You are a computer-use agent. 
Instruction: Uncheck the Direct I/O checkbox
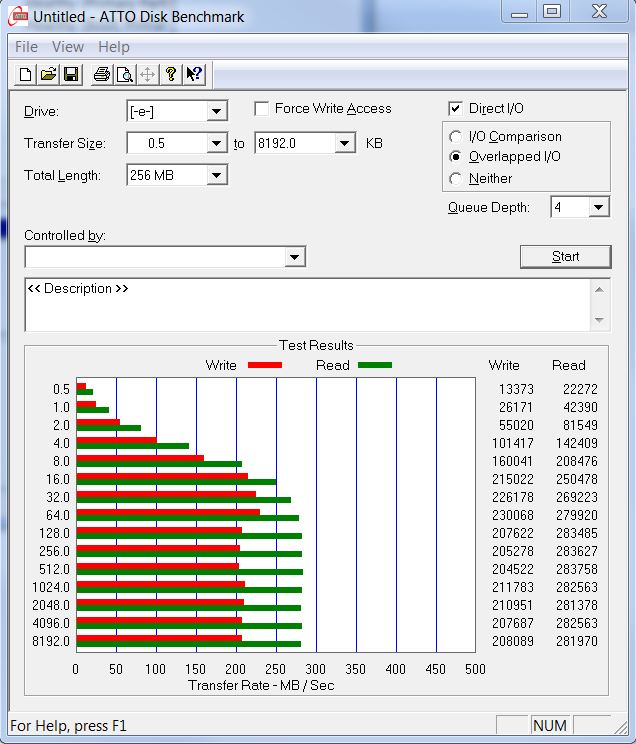[x=456, y=109]
